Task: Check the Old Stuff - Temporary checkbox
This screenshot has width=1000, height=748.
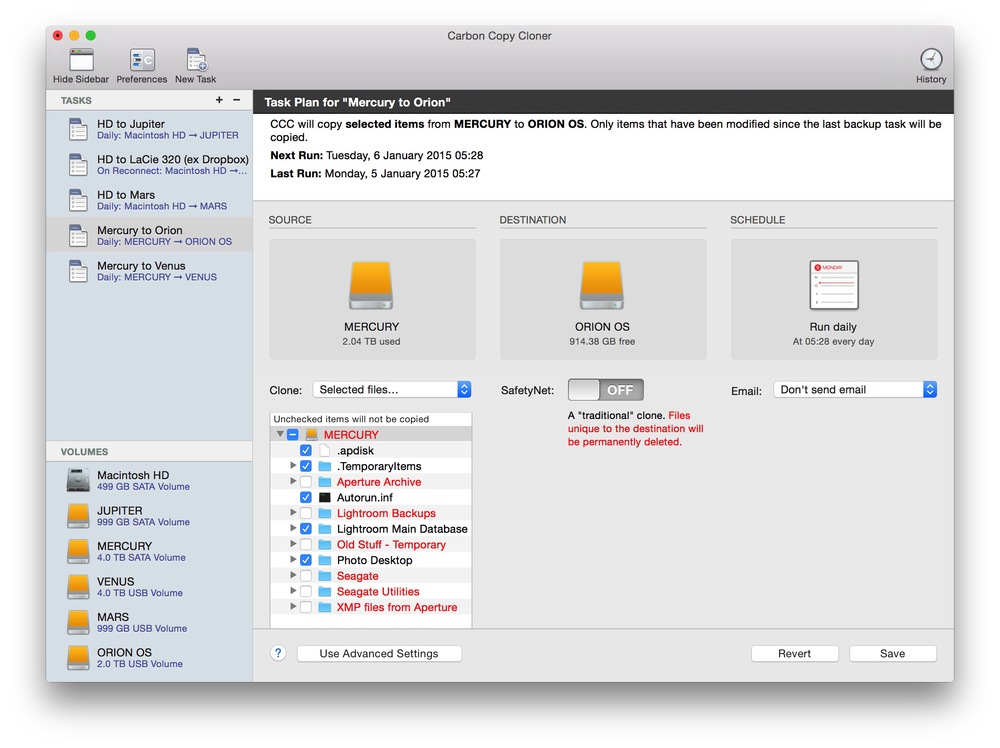Action: coord(306,545)
